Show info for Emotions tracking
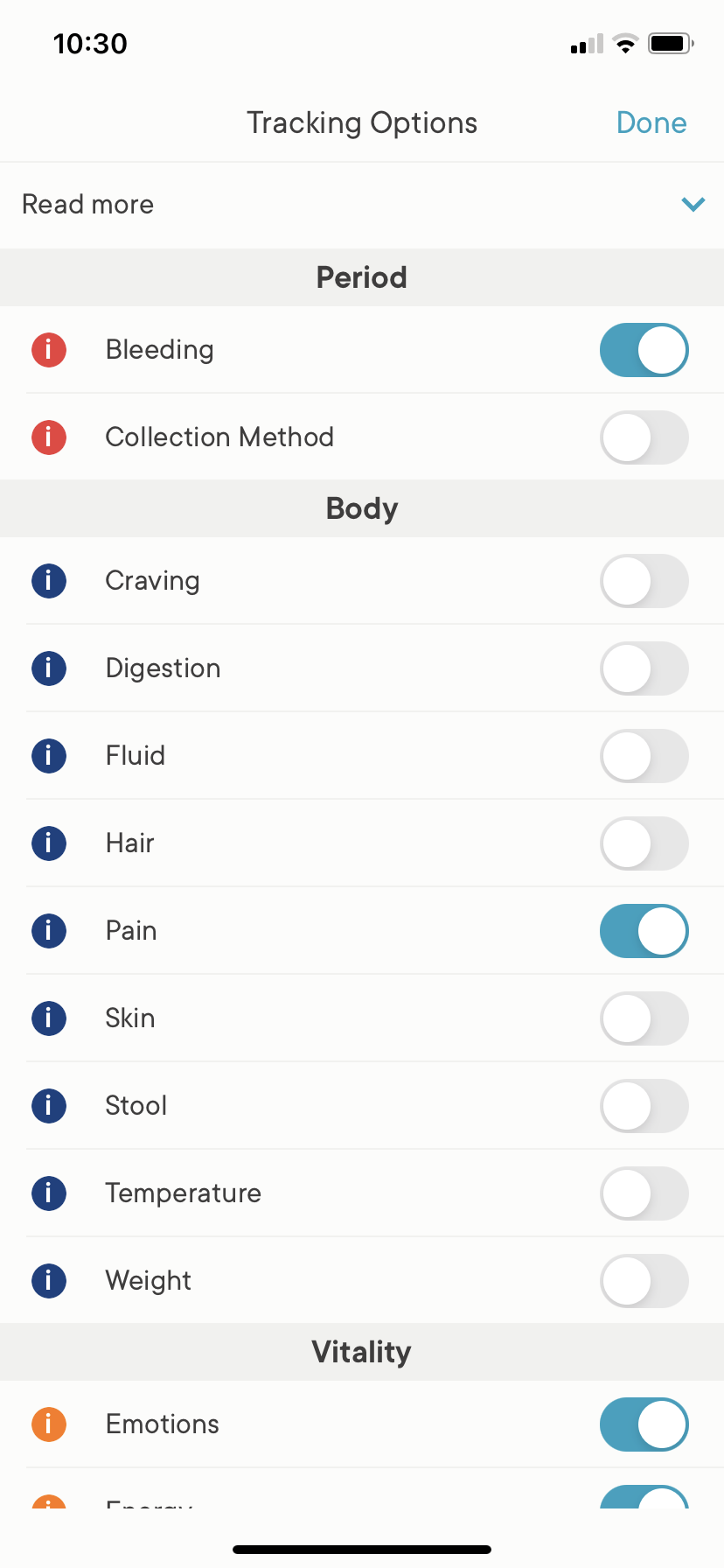The width and height of the screenshot is (724, 1568). (49, 1424)
